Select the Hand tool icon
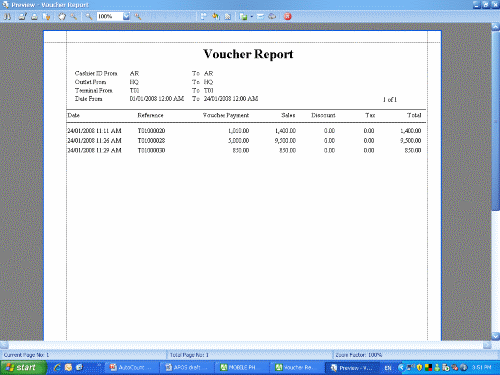This screenshot has width=500, height=375. point(62,16)
